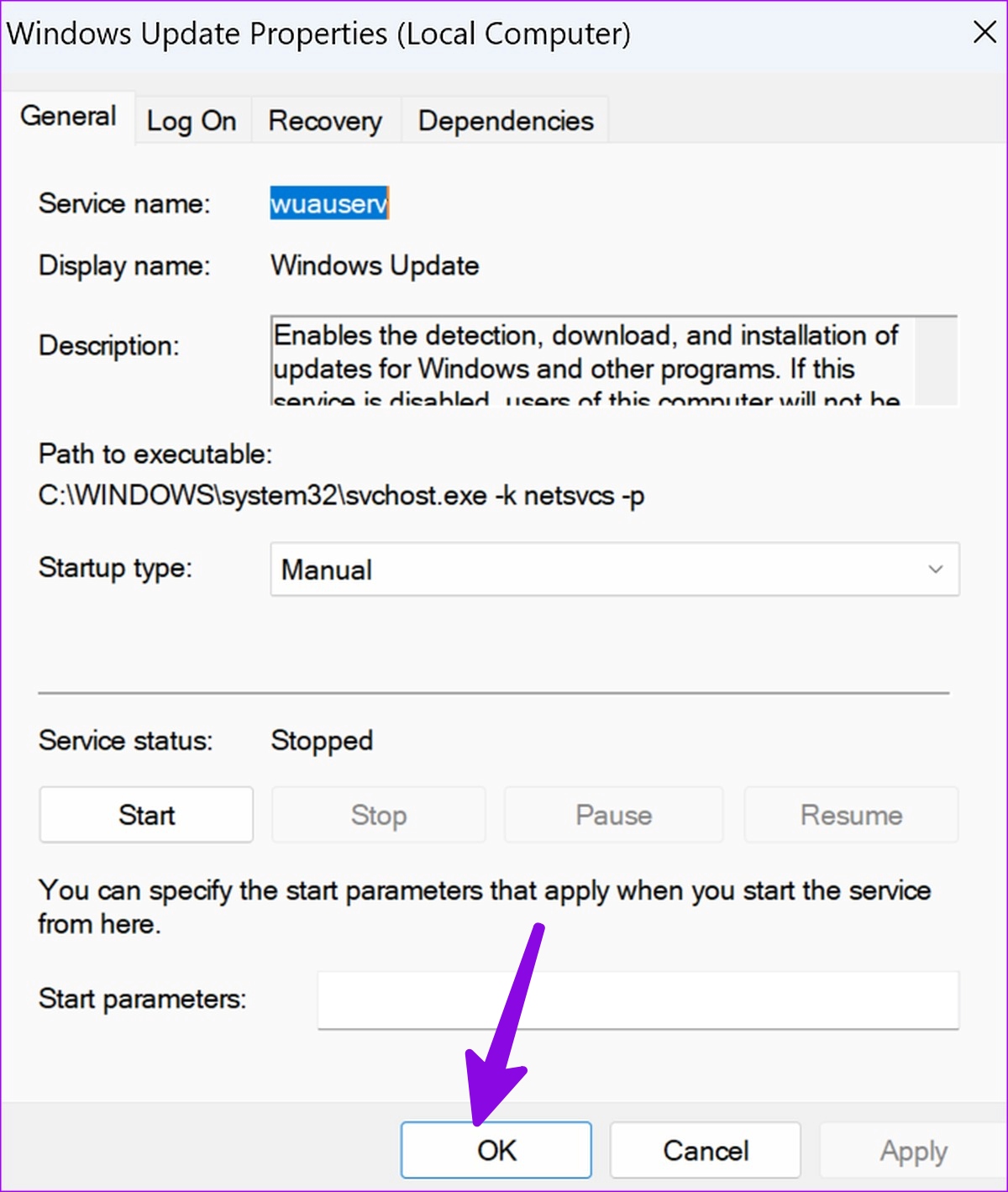The height and width of the screenshot is (1192, 1008).
Task: Confirm changes with the OK button
Action: pyautogui.click(x=496, y=1150)
